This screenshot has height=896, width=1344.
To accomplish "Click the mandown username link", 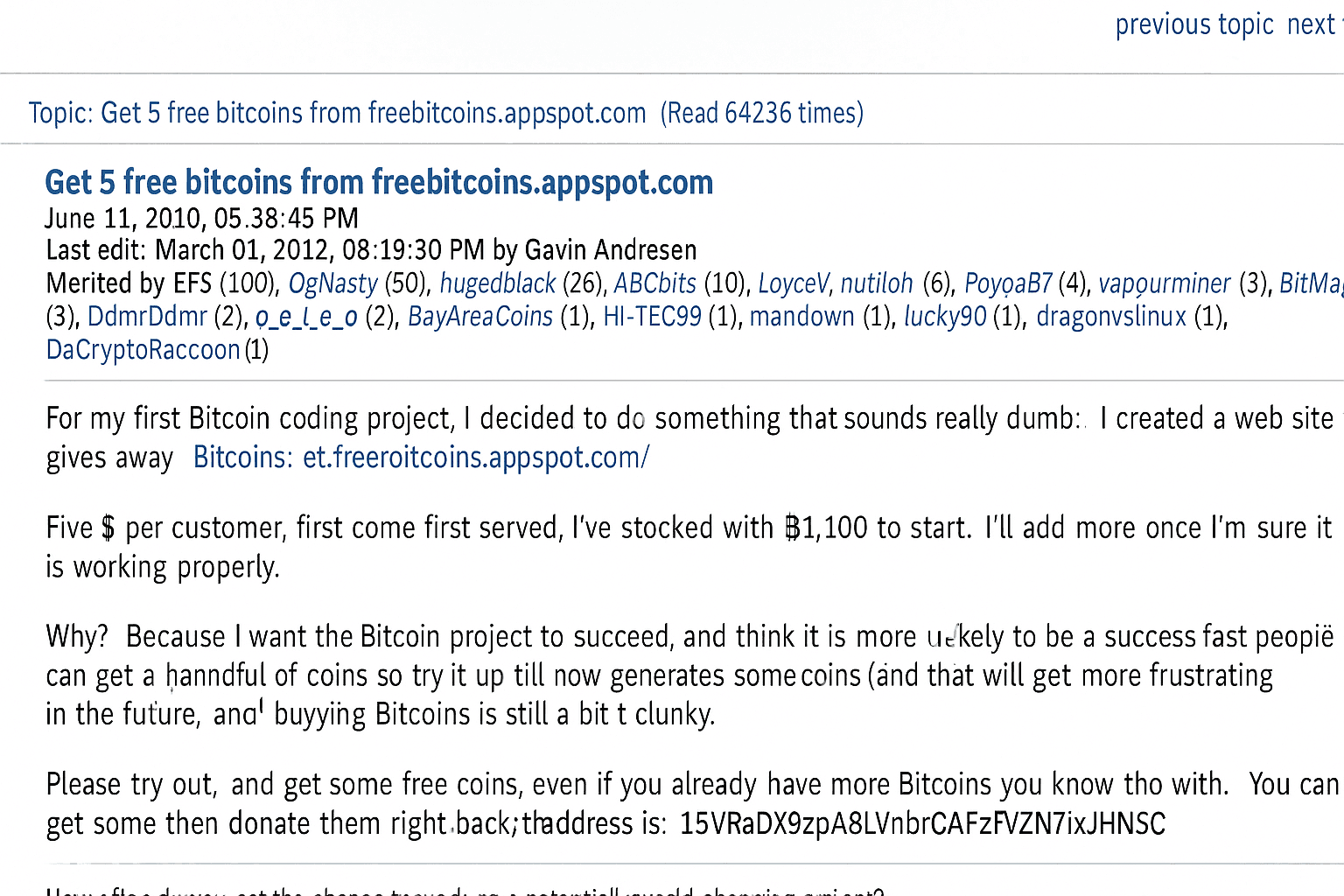I will [x=801, y=317].
